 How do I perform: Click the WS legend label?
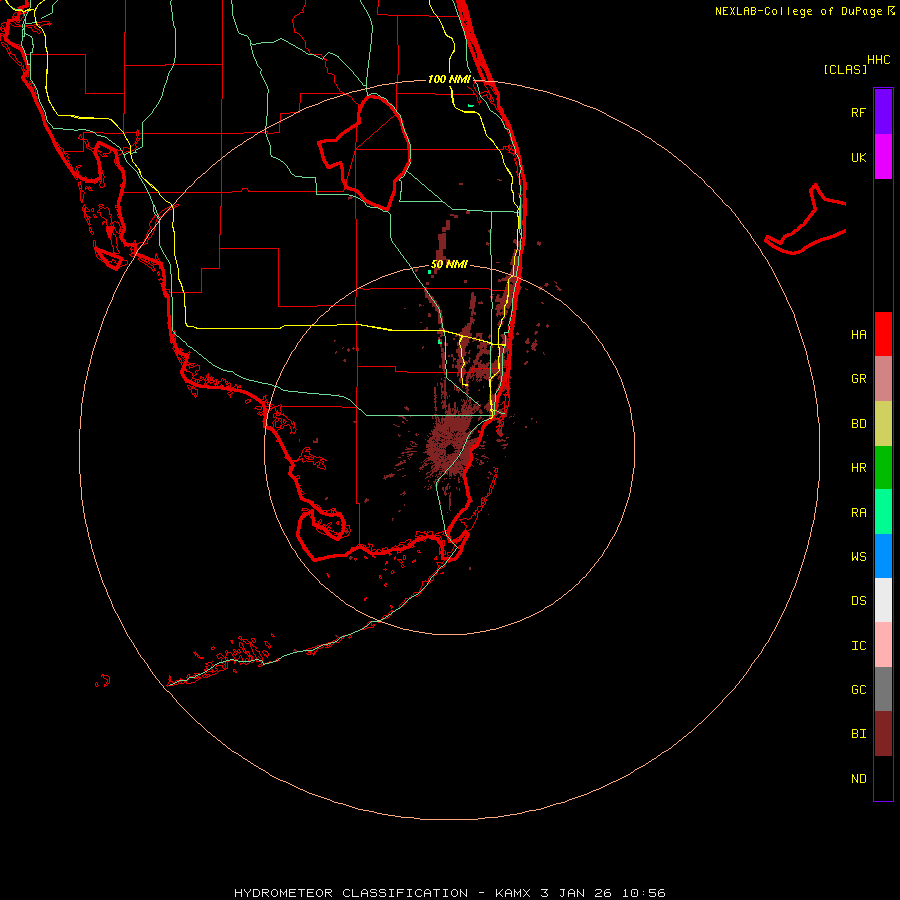pos(859,557)
